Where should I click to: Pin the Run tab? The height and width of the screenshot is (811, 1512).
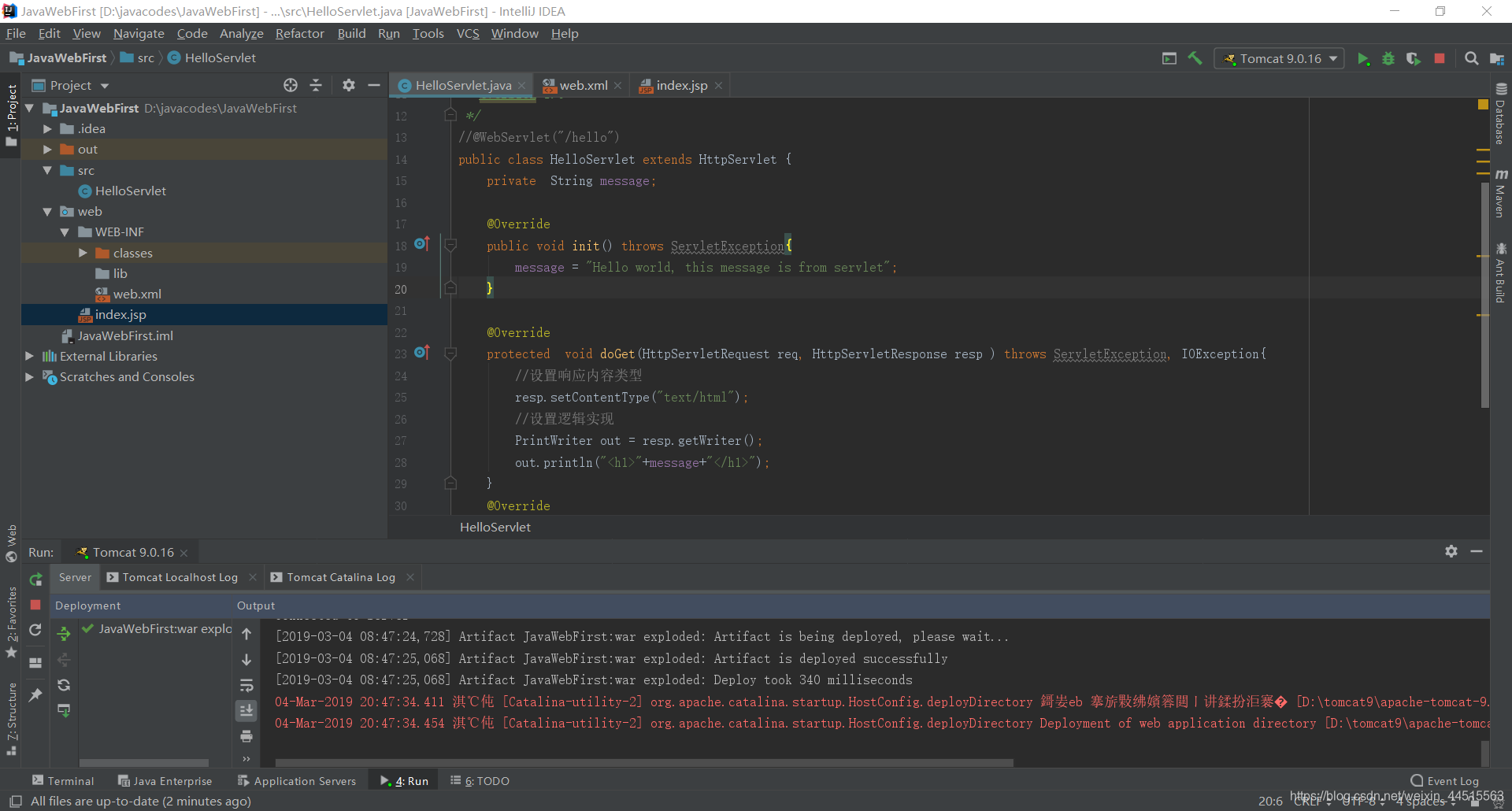[x=35, y=694]
